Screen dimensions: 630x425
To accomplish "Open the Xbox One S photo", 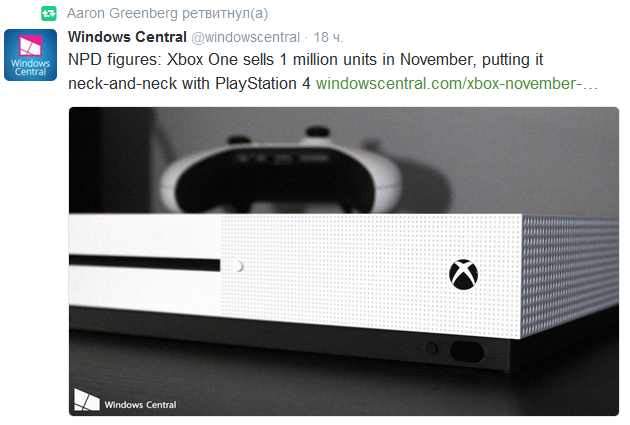I will (344, 261).
